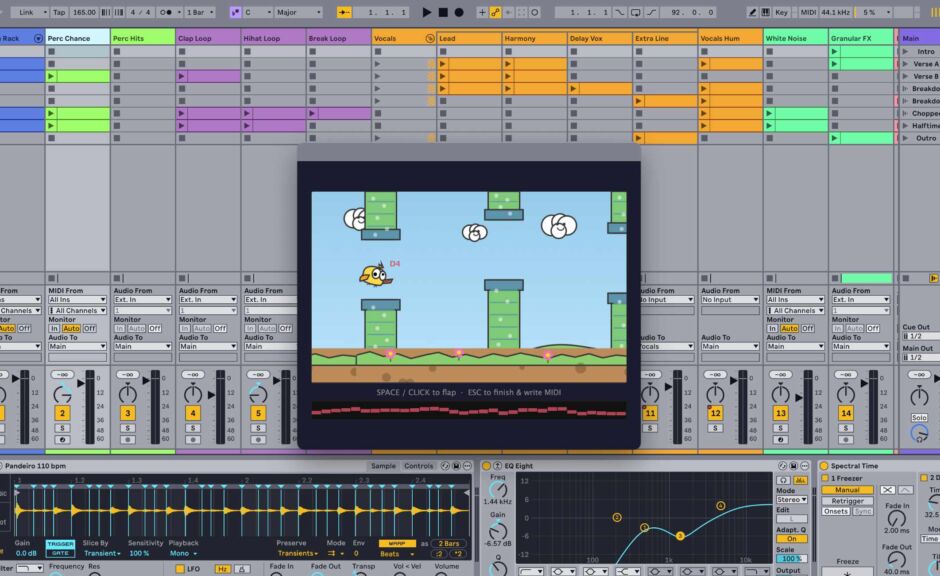Arm the transport Record button

[459, 12]
